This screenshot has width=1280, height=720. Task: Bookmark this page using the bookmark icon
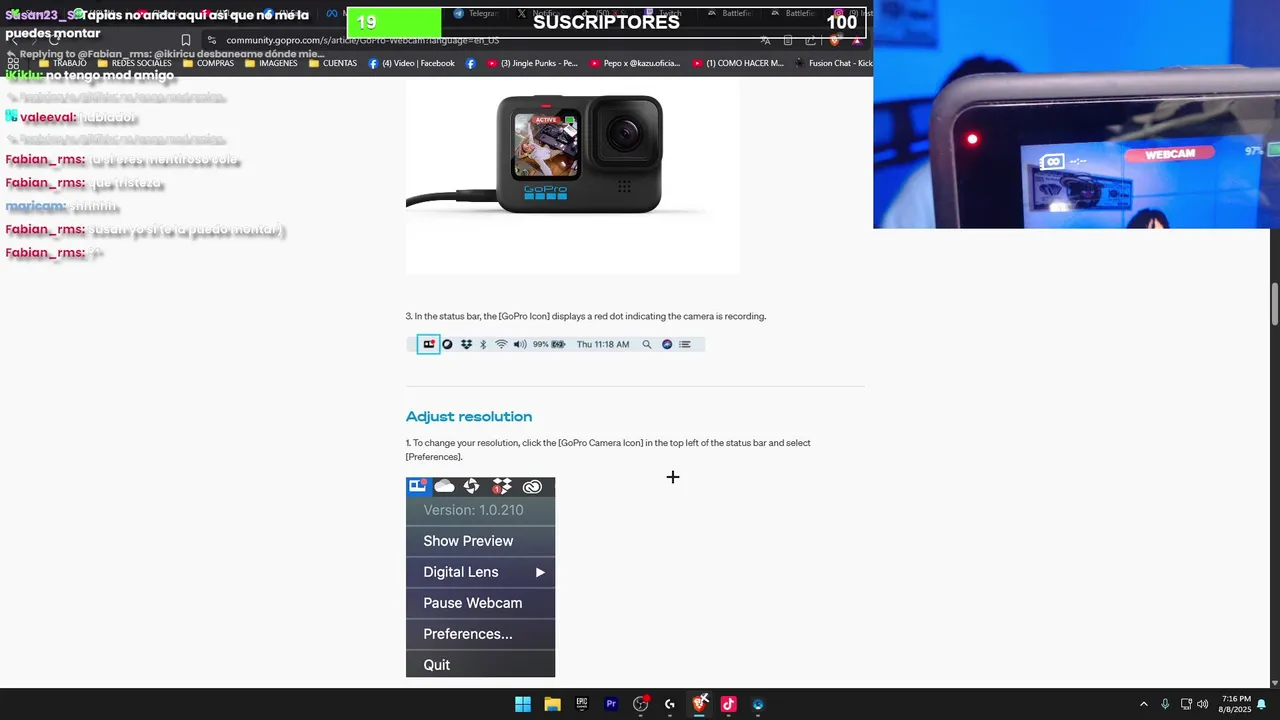186,40
